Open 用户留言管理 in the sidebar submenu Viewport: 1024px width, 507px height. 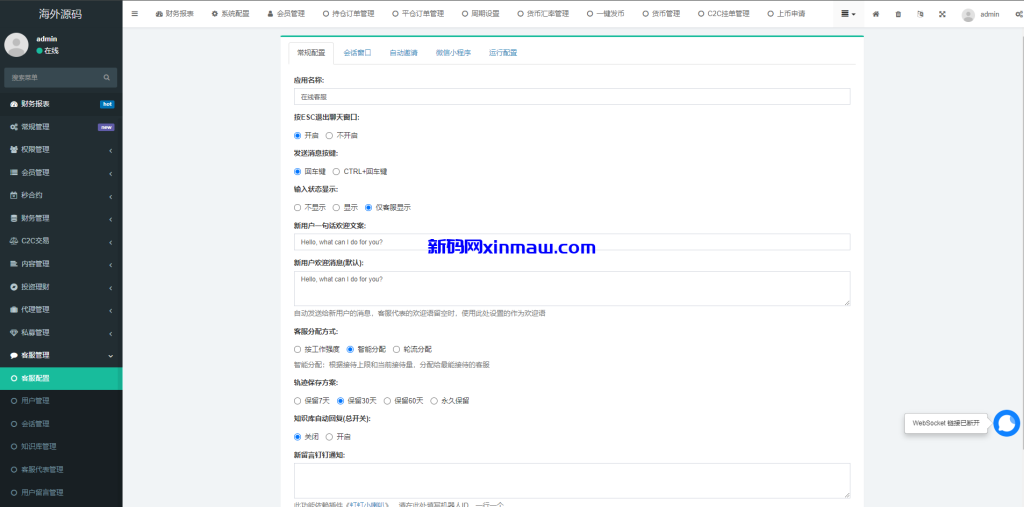pos(61,493)
